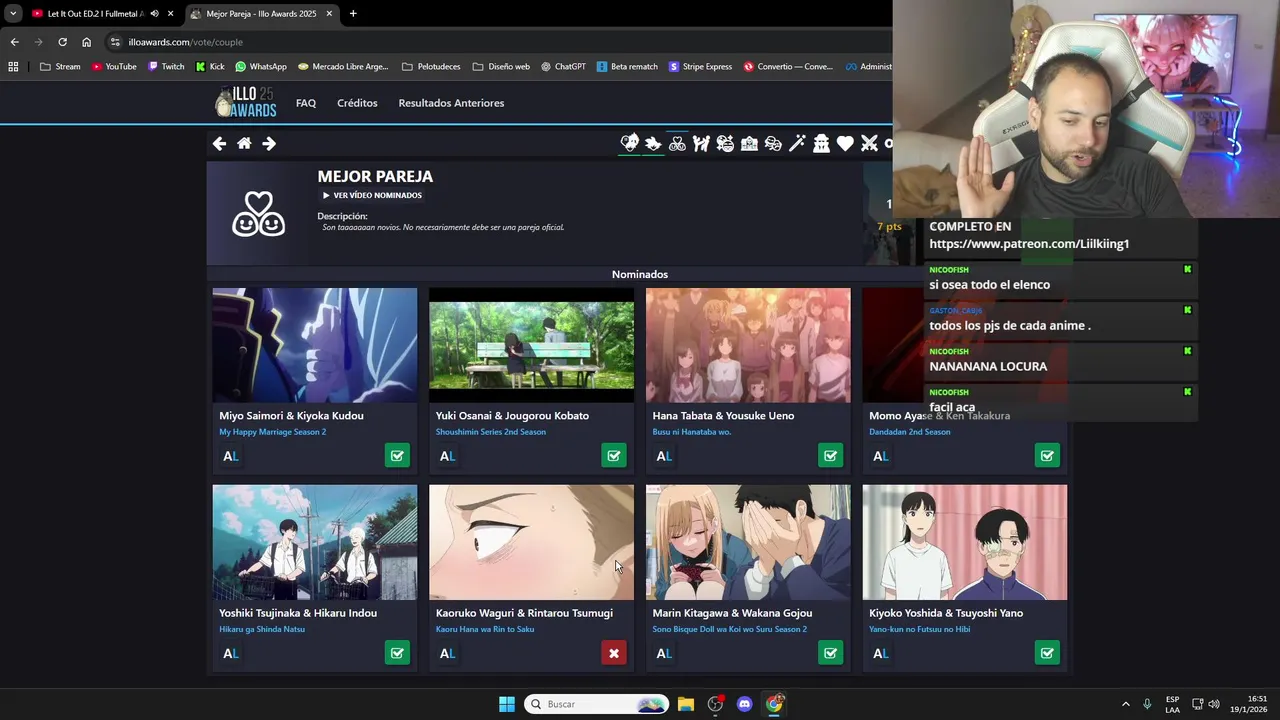Open AniList link for Kaoruko Waguri & Rintarou Tsumugi

(448, 653)
